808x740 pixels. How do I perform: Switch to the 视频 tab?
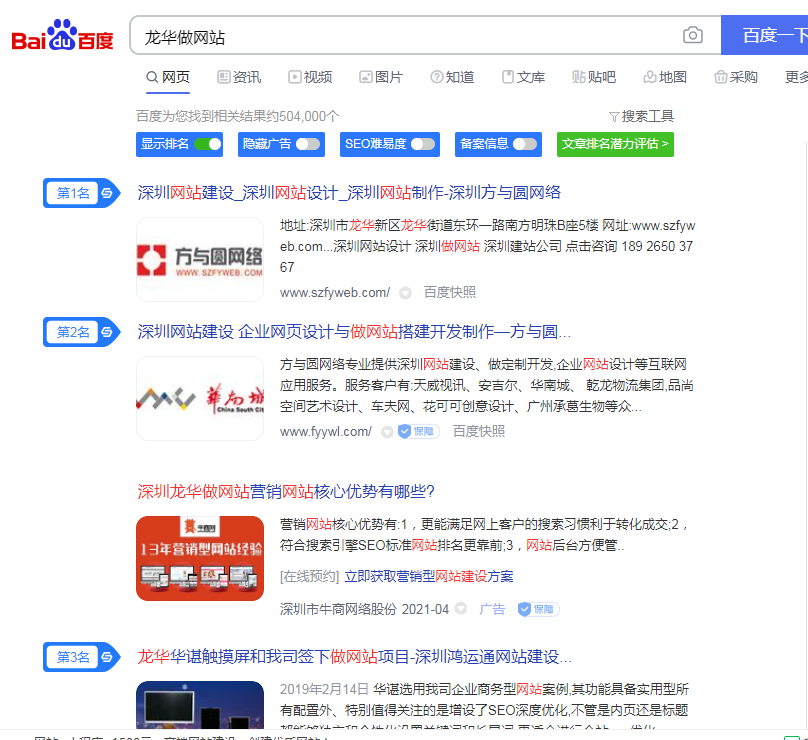pos(310,77)
